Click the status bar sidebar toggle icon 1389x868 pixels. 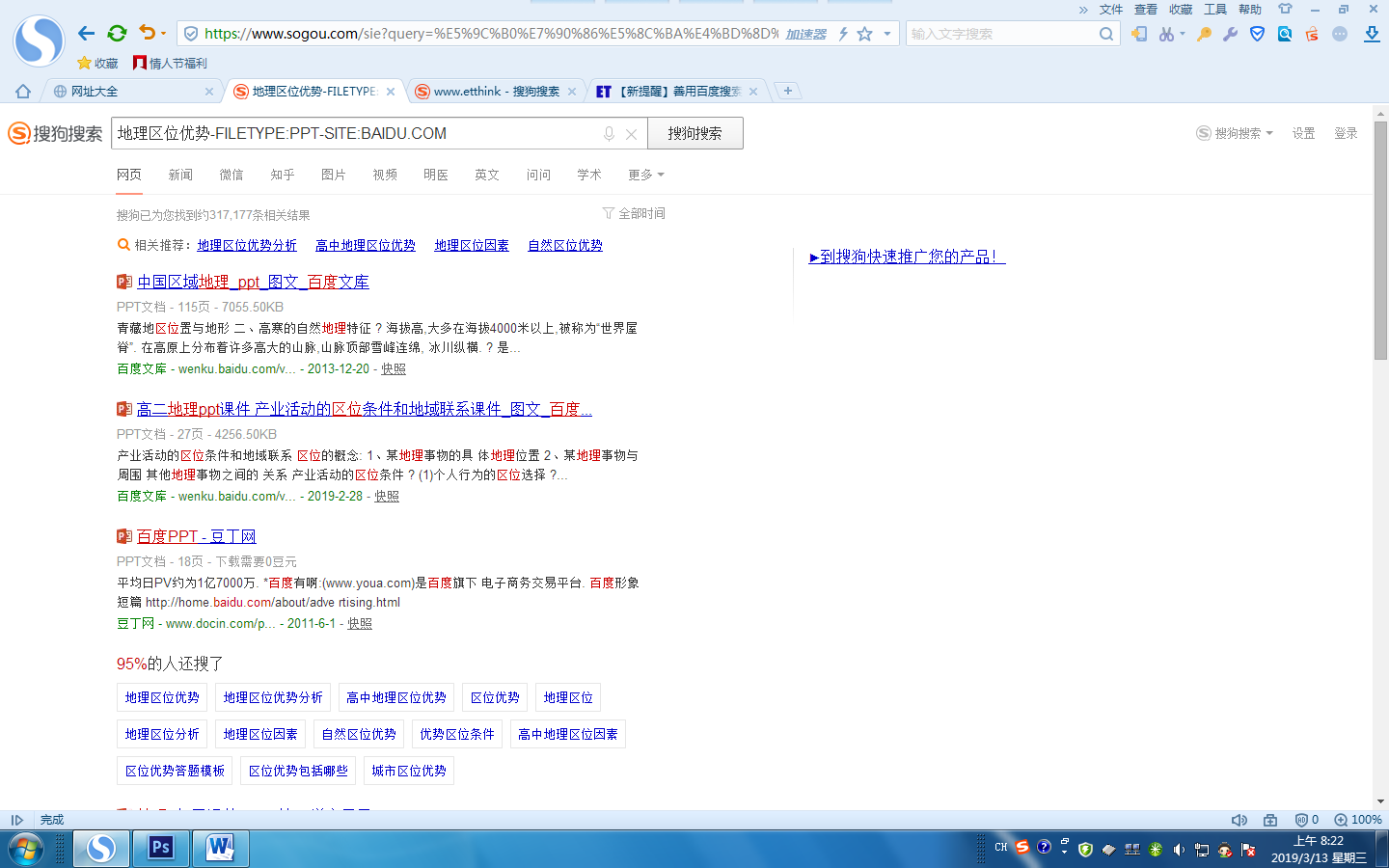pyautogui.click(x=16, y=820)
